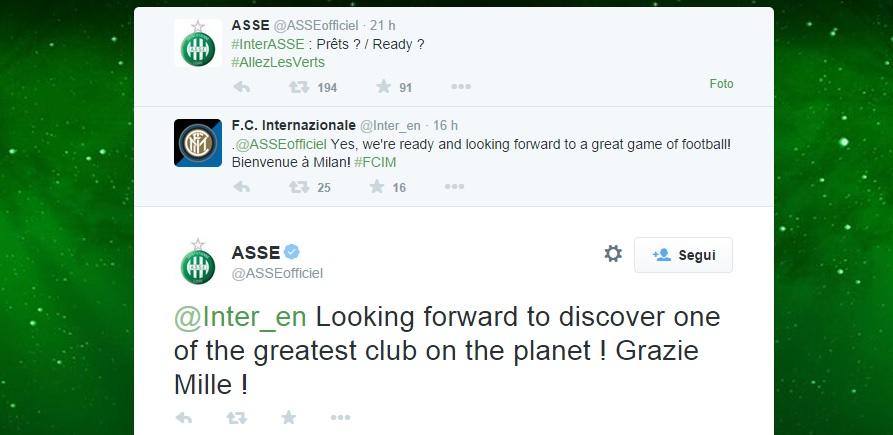Retweet the ASSE tweet with 194 retweets
The width and height of the screenshot is (893, 435).
pyautogui.click(x=299, y=87)
